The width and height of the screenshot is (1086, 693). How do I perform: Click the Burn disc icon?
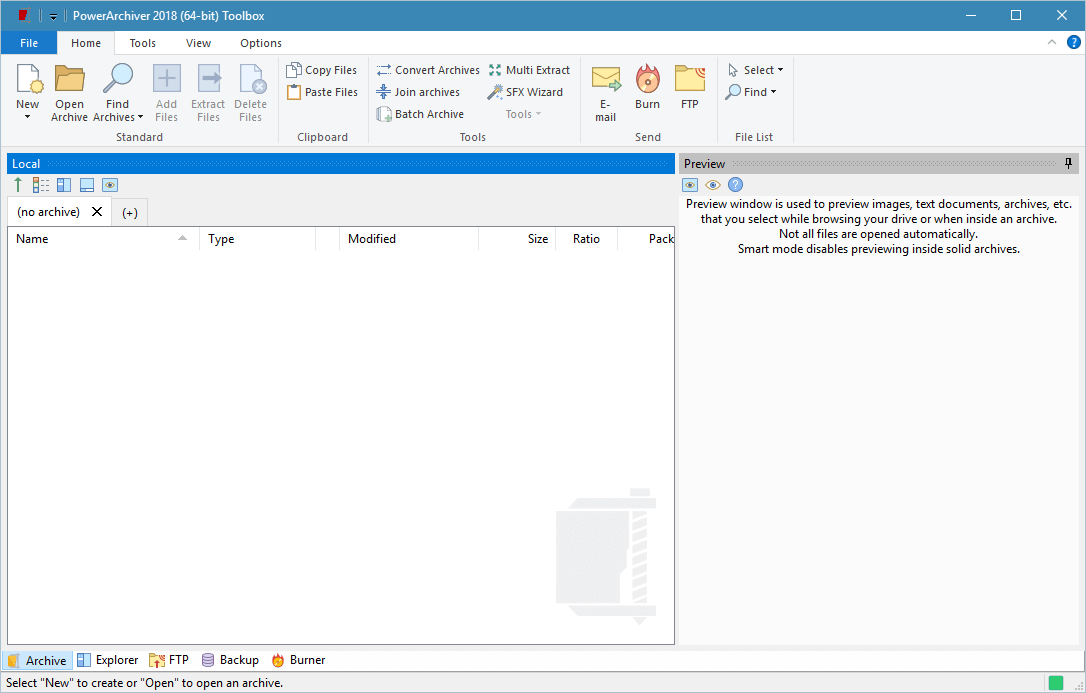tap(648, 78)
